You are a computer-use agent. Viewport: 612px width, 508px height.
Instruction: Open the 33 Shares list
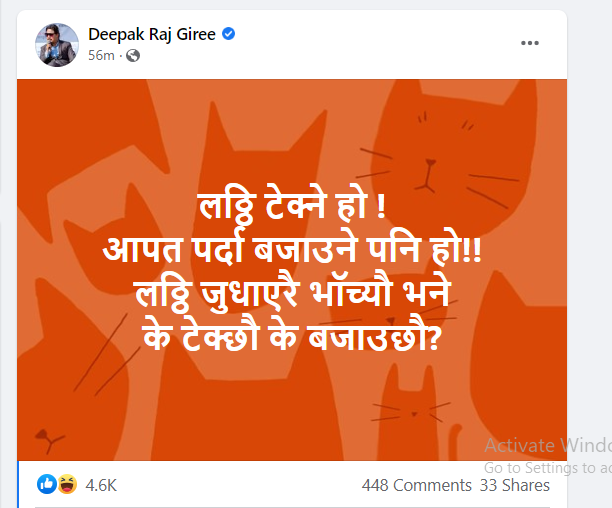tap(515, 485)
